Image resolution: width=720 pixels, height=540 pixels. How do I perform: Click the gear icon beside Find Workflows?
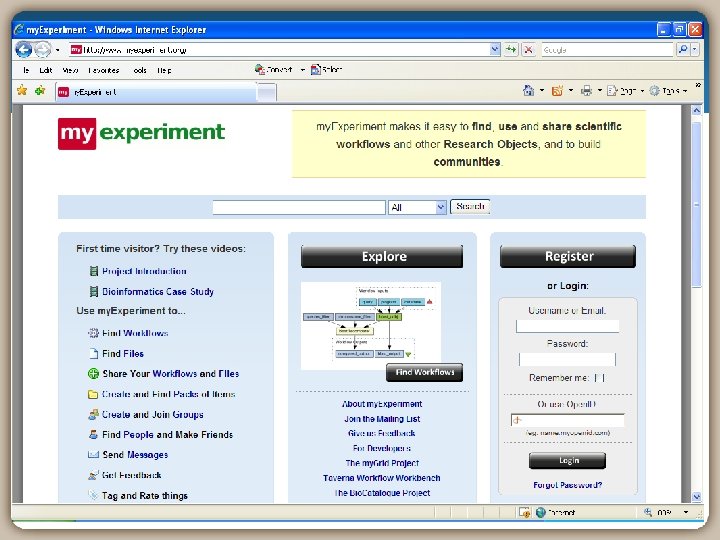(93, 333)
